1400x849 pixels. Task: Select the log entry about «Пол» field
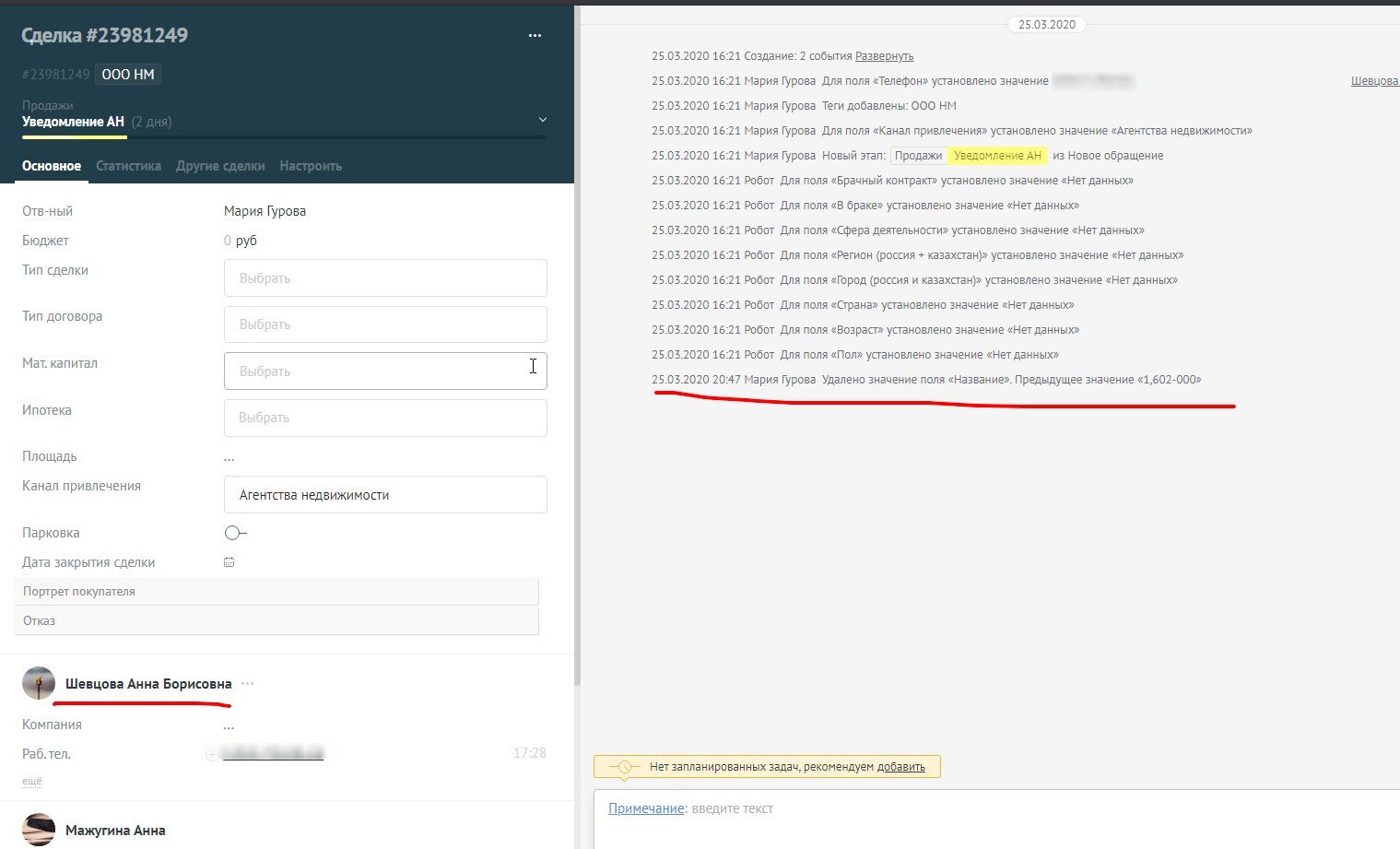[x=855, y=355]
